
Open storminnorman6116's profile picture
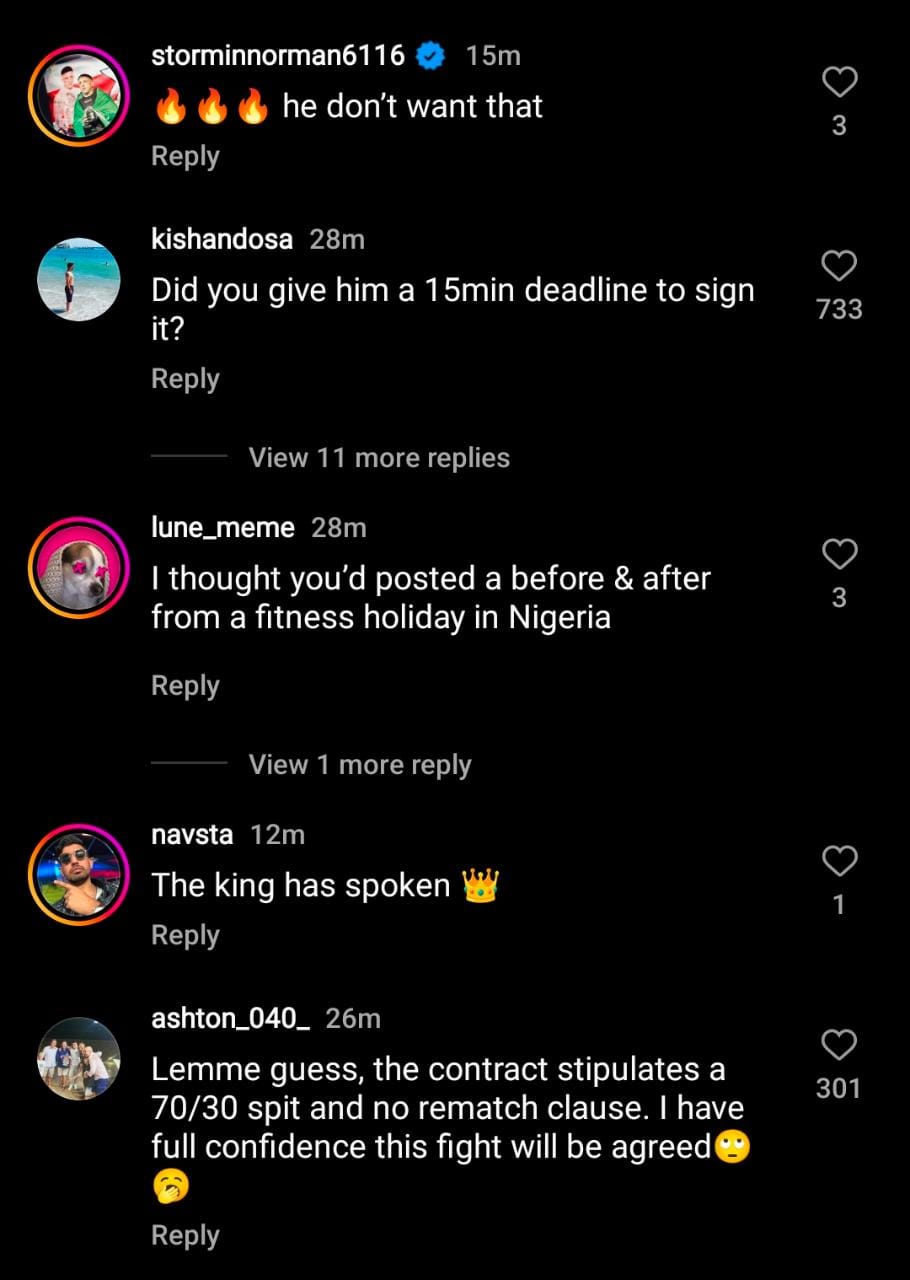tap(78, 96)
